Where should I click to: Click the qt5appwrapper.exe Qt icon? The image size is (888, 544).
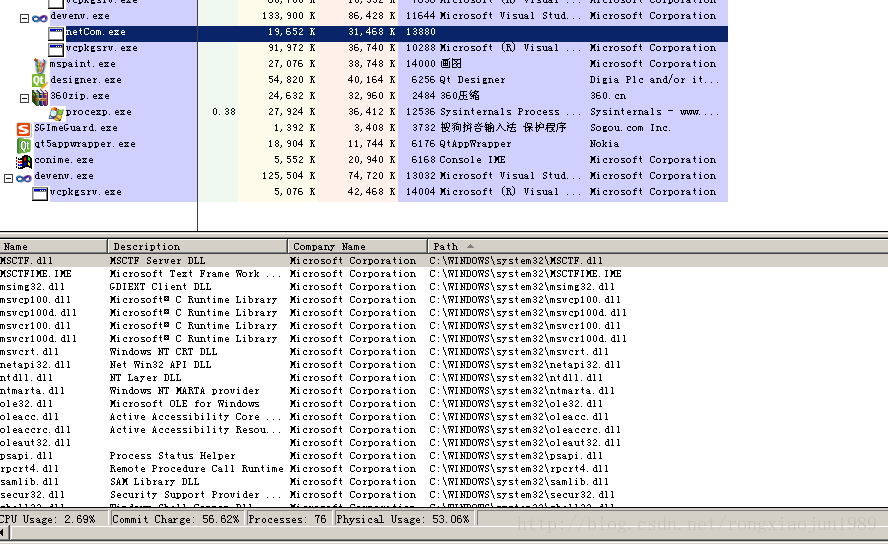tap(24, 145)
